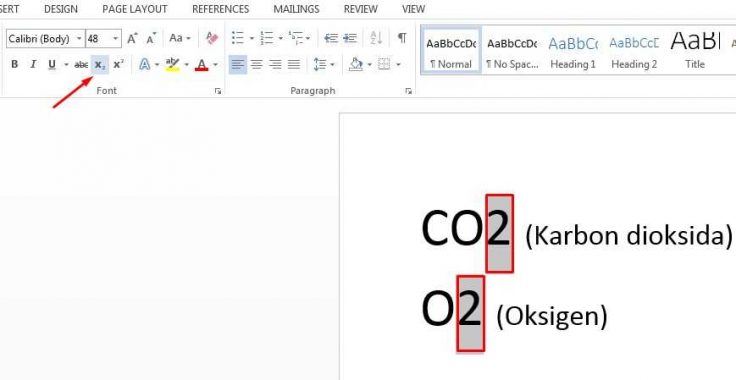The width and height of the screenshot is (736, 380).
Task: Show paragraph marks with pilcrow button
Action: [402, 38]
